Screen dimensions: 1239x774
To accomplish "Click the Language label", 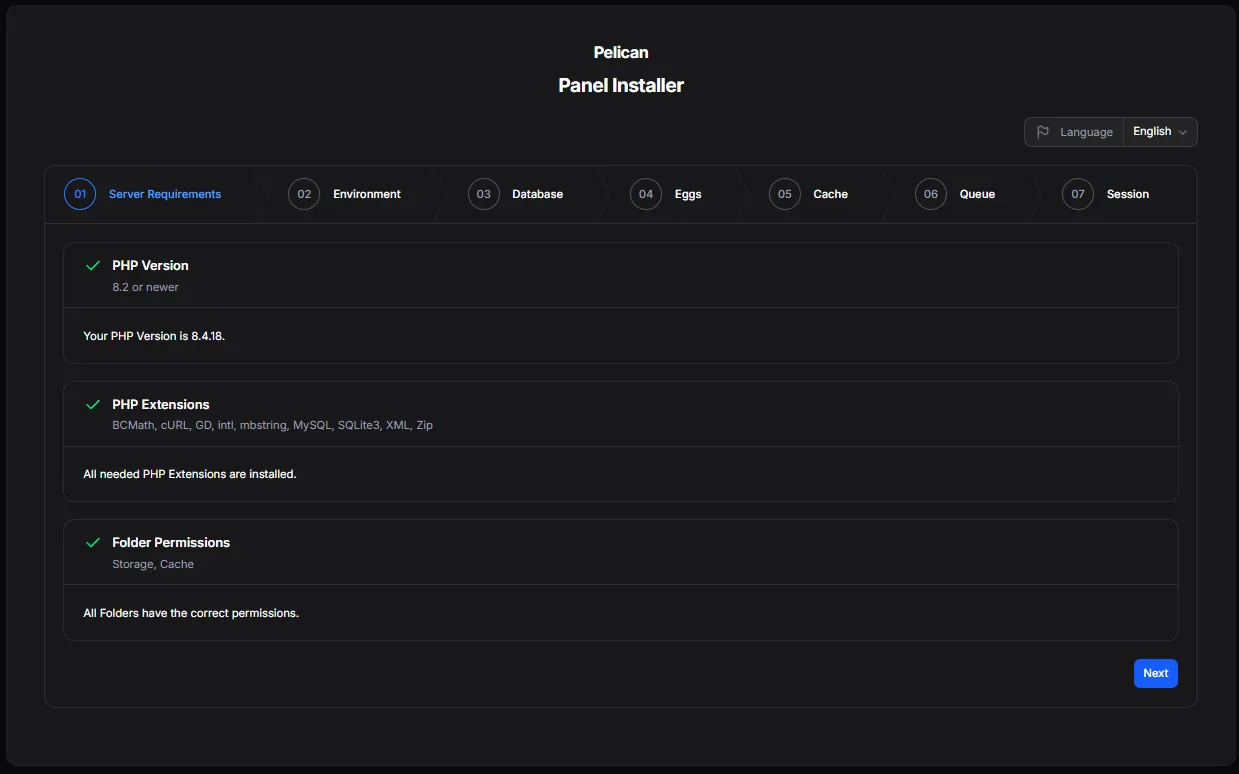I will (x=1086, y=132).
